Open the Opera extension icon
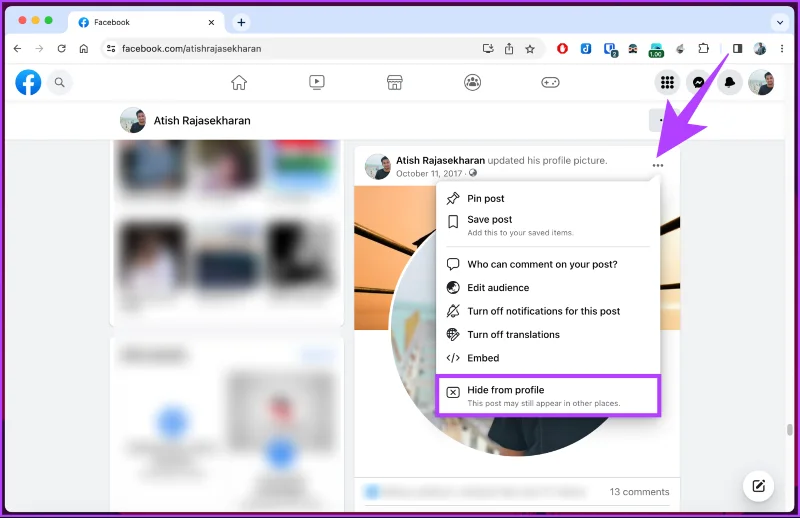Viewport: 800px width, 518px height. [x=562, y=48]
